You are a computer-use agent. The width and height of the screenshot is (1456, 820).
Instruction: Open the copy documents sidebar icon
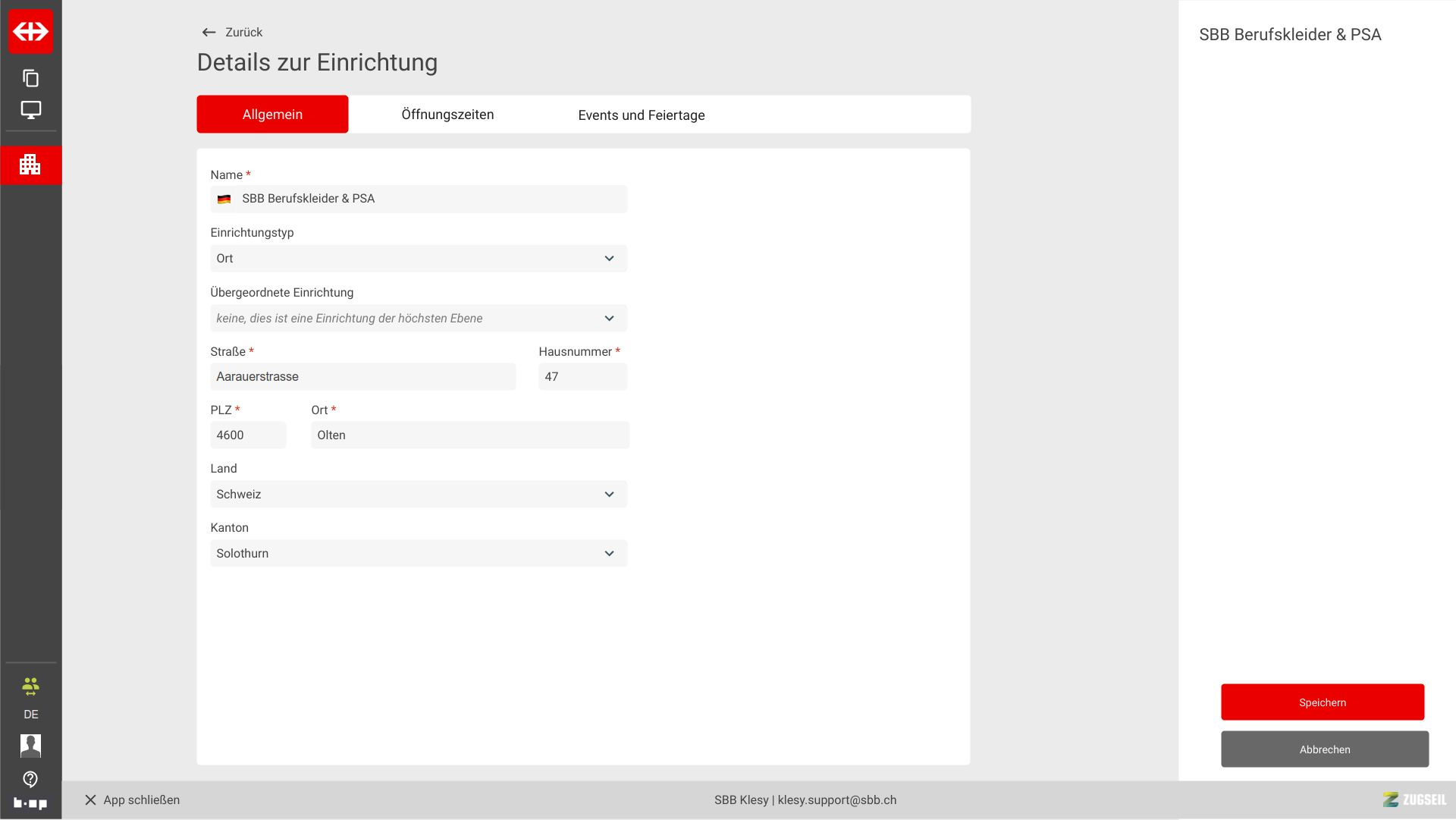tap(30, 78)
